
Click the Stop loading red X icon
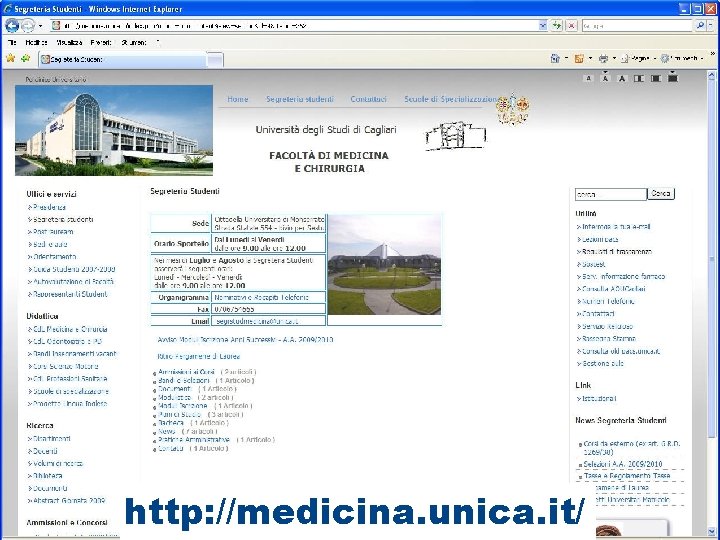571,26
